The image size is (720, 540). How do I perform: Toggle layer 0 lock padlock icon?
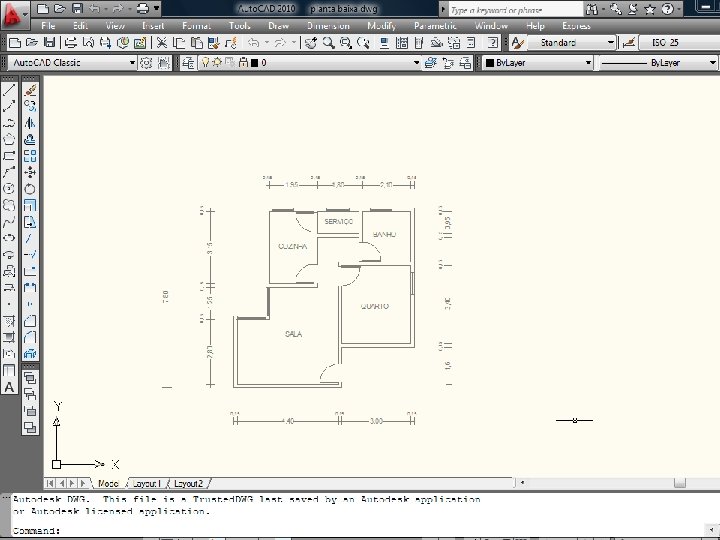(x=243, y=62)
